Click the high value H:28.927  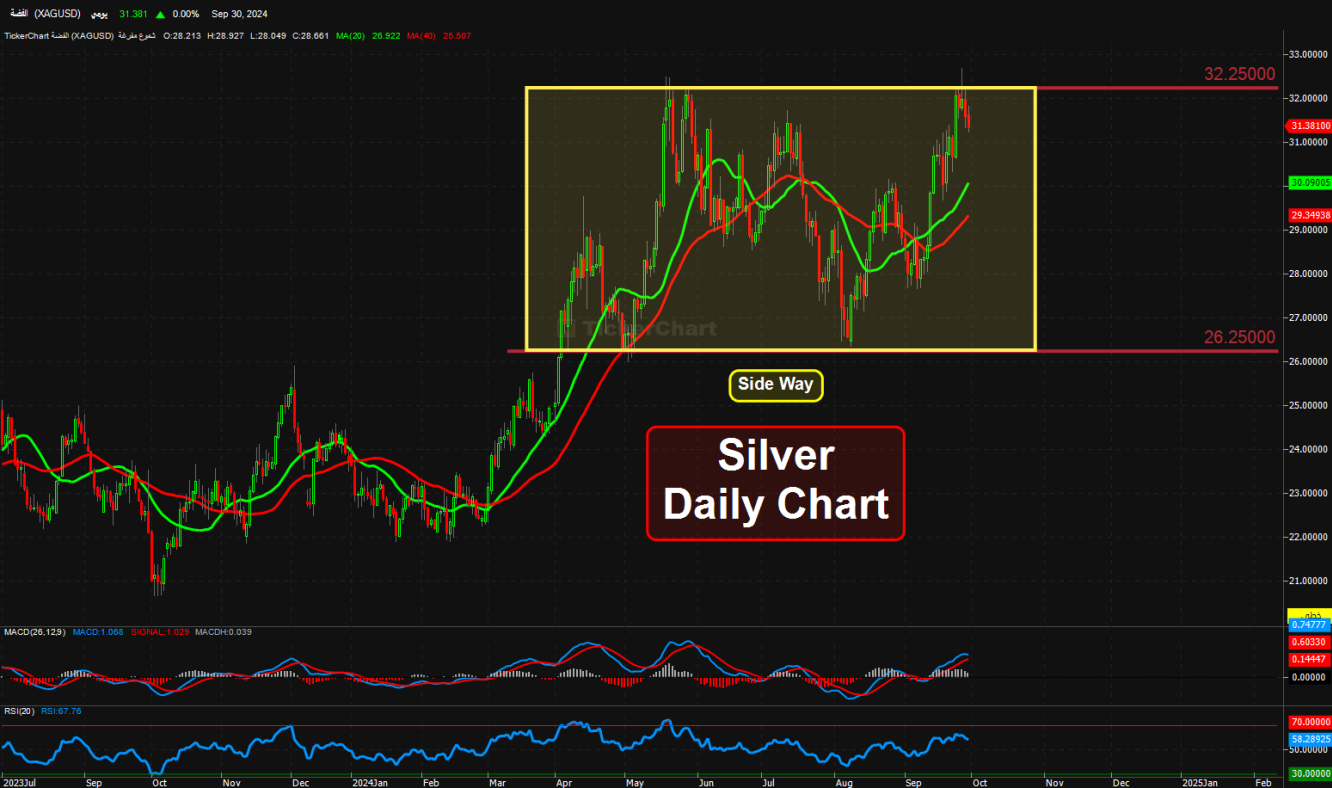[x=227, y=36]
